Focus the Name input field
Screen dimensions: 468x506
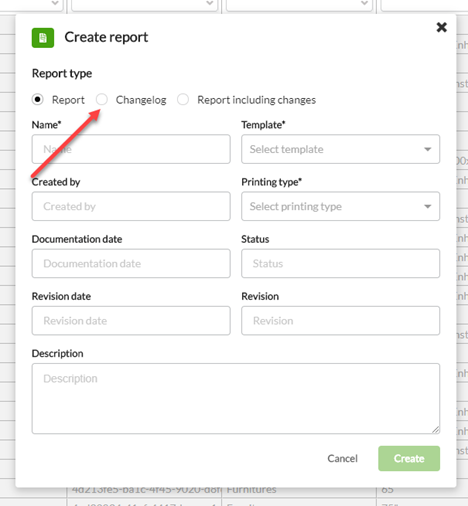point(131,149)
